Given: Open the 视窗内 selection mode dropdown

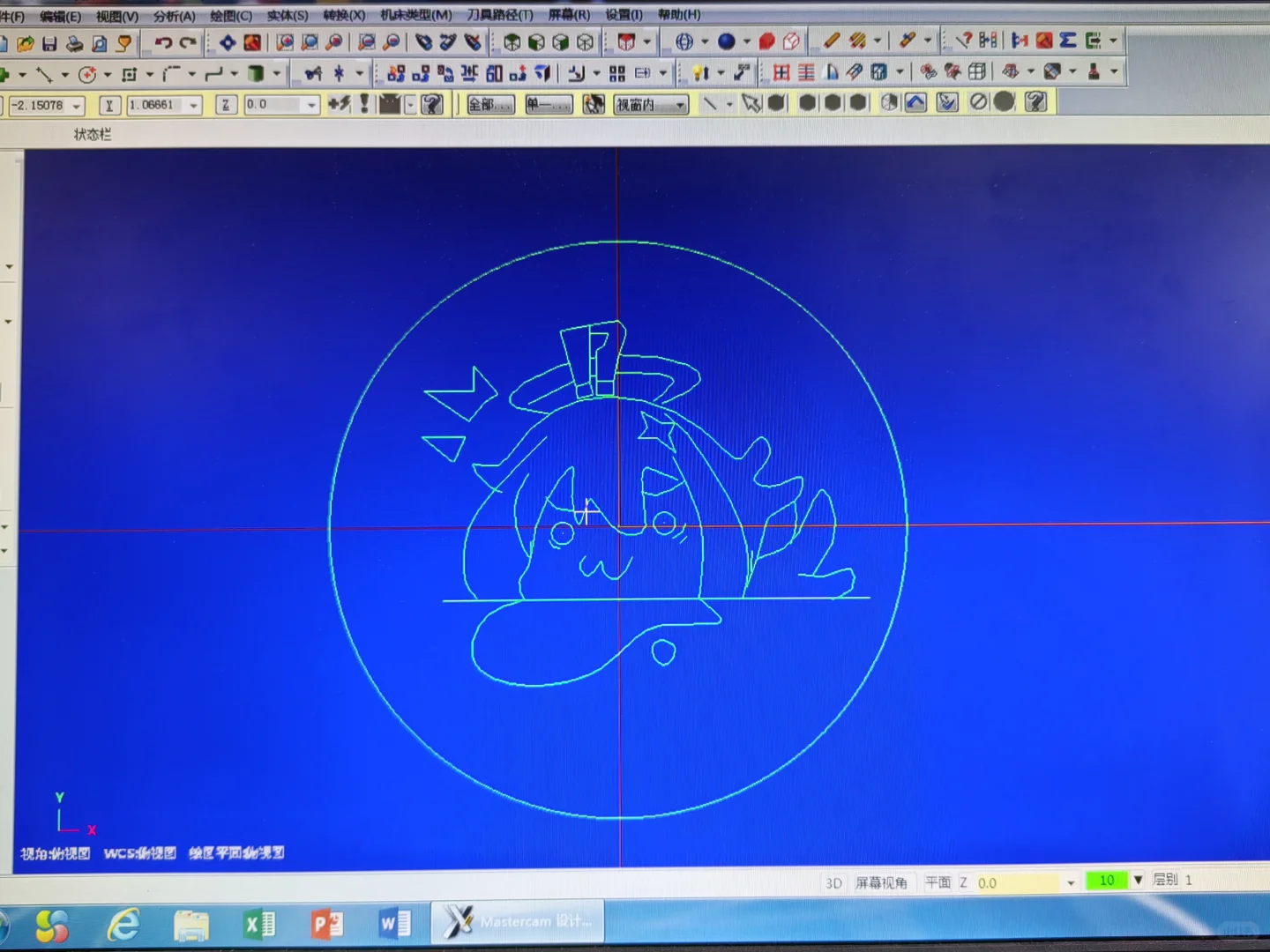Looking at the screenshot, I should pos(681,105).
